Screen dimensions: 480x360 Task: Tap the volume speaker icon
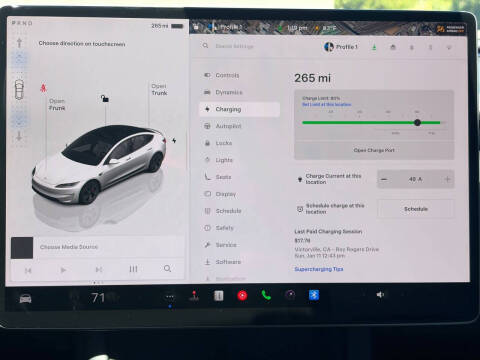(380, 294)
